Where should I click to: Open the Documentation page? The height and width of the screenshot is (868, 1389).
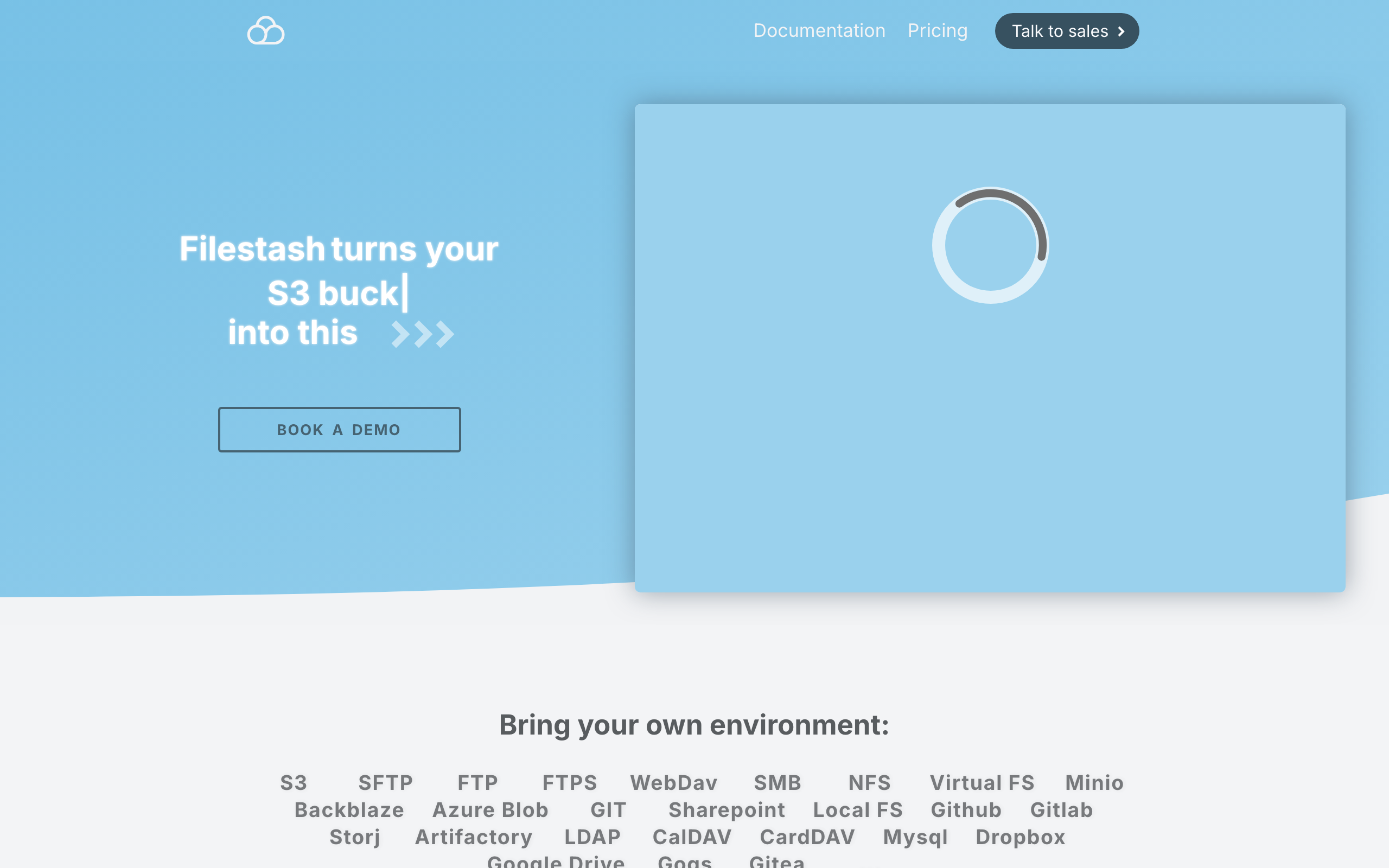pos(819,31)
